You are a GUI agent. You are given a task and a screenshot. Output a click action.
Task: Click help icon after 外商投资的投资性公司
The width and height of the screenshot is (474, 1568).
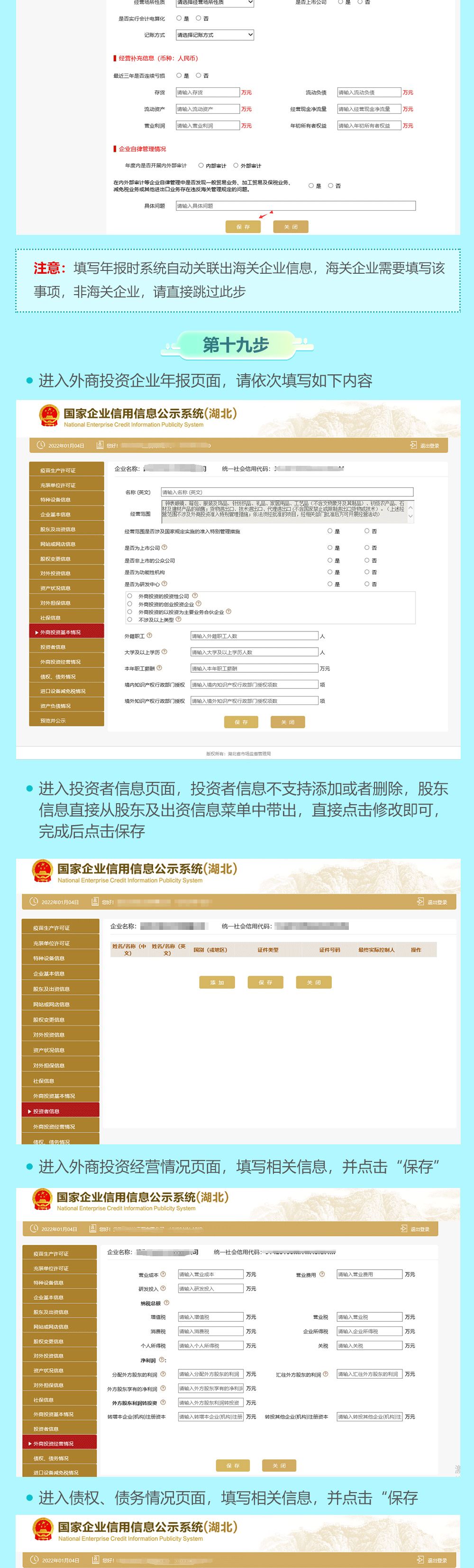coord(195,596)
